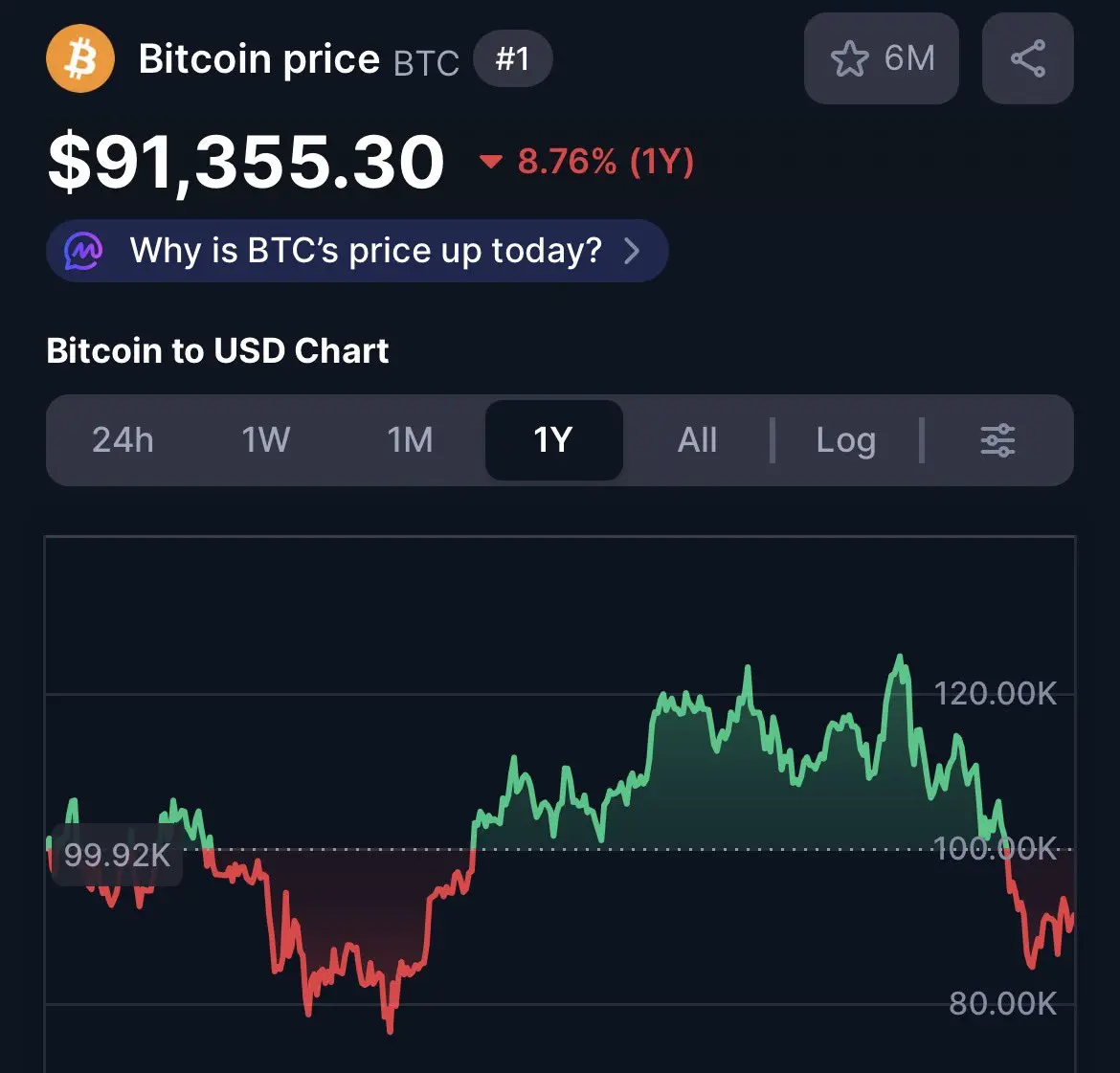Image resolution: width=1120 pixels, height=1073 pixels.
Task: Switch chart to 1W range
Action: [x=266, y=440]
